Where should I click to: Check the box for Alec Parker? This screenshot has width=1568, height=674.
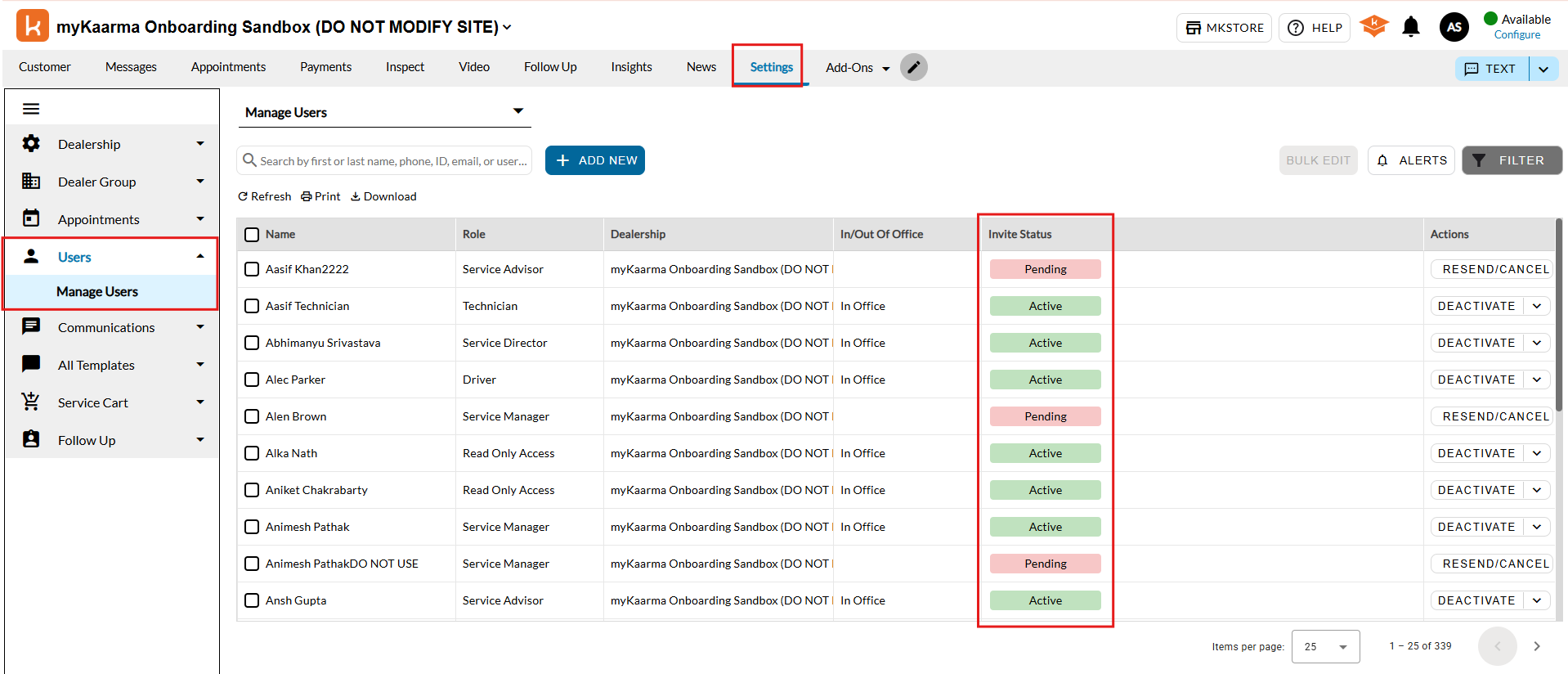[252, 380]
